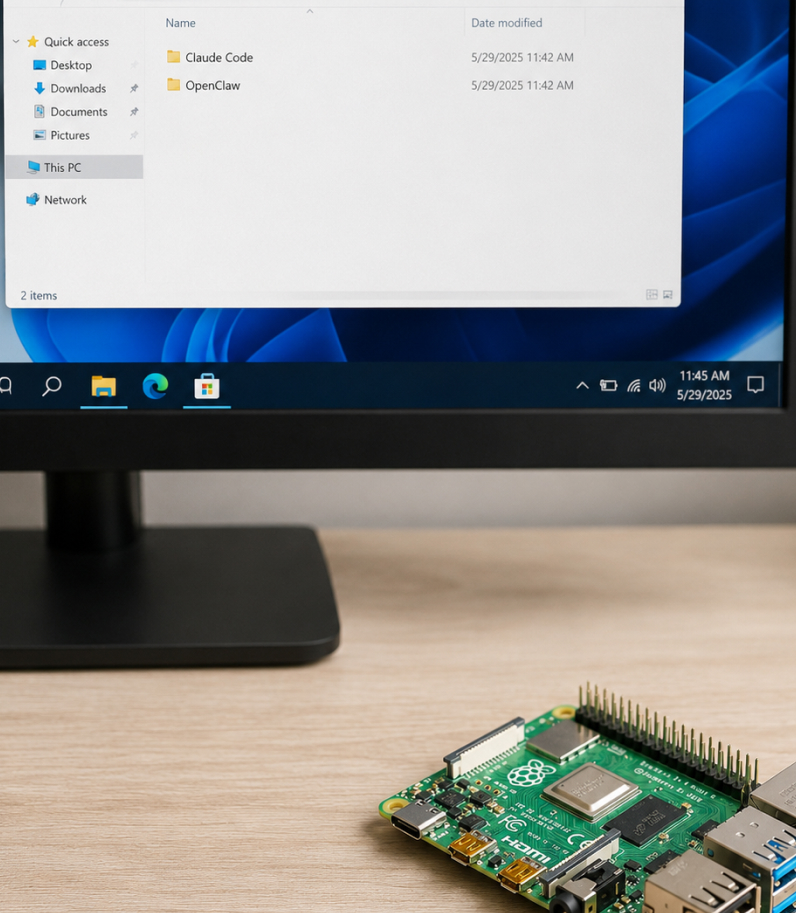
Task: Click File Explorer on the taskbar
Action: pos(104,386)
